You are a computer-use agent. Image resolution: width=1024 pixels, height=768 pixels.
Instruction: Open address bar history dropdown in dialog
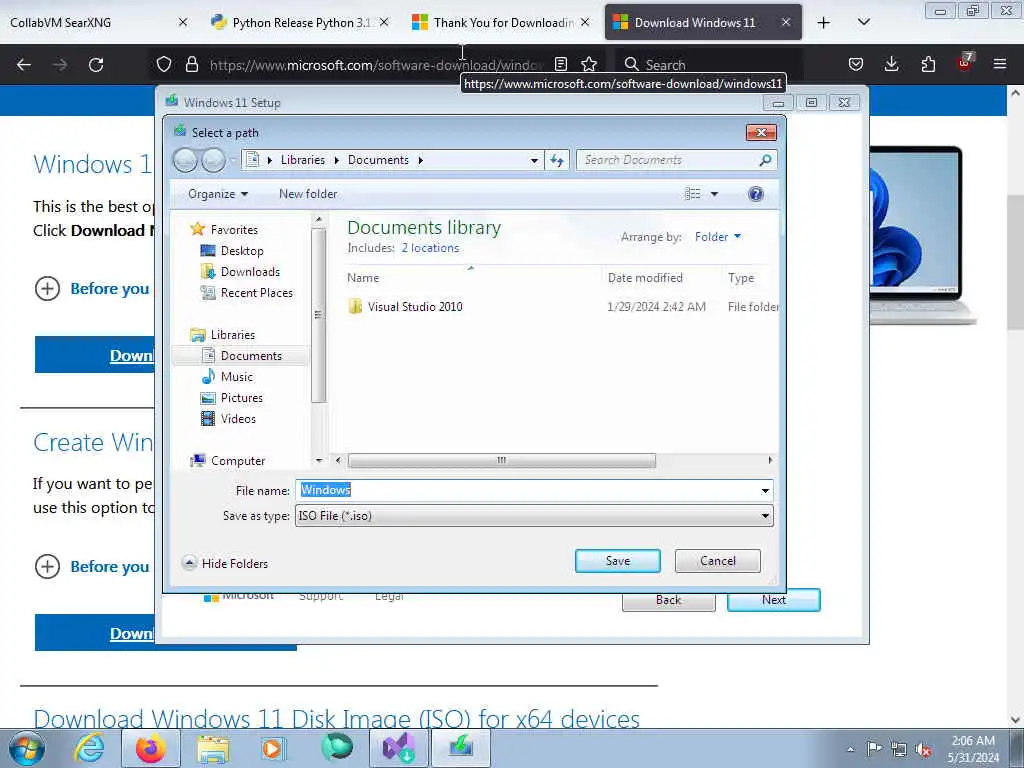[534, 160]
